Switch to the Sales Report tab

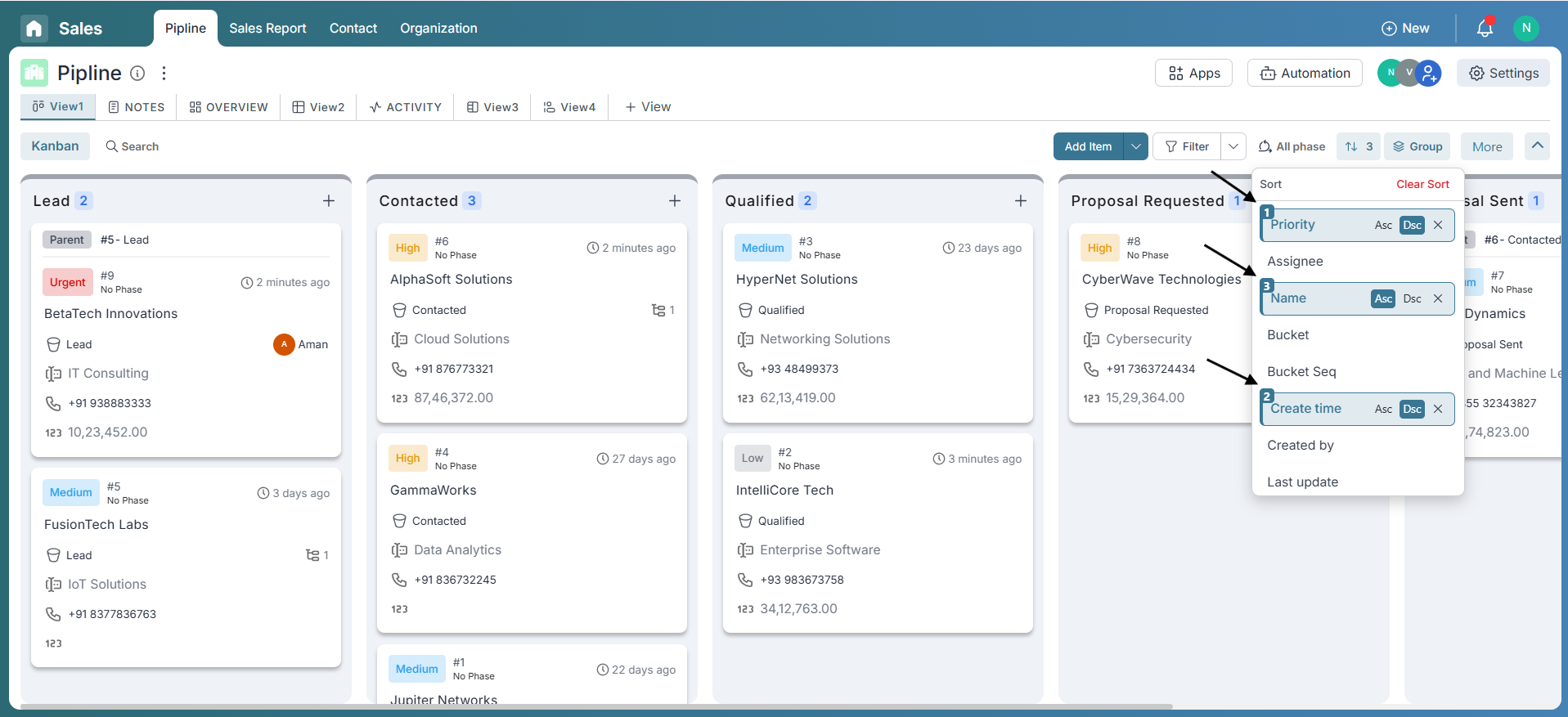pos(267,29)
